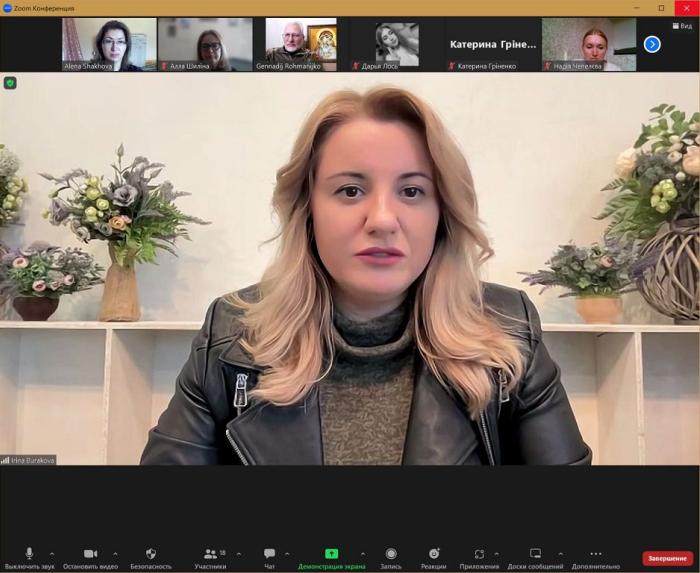700x573 pixels.
Task: Click the red Завершение button
Action: pyautogui.click(x=667, y=558)
